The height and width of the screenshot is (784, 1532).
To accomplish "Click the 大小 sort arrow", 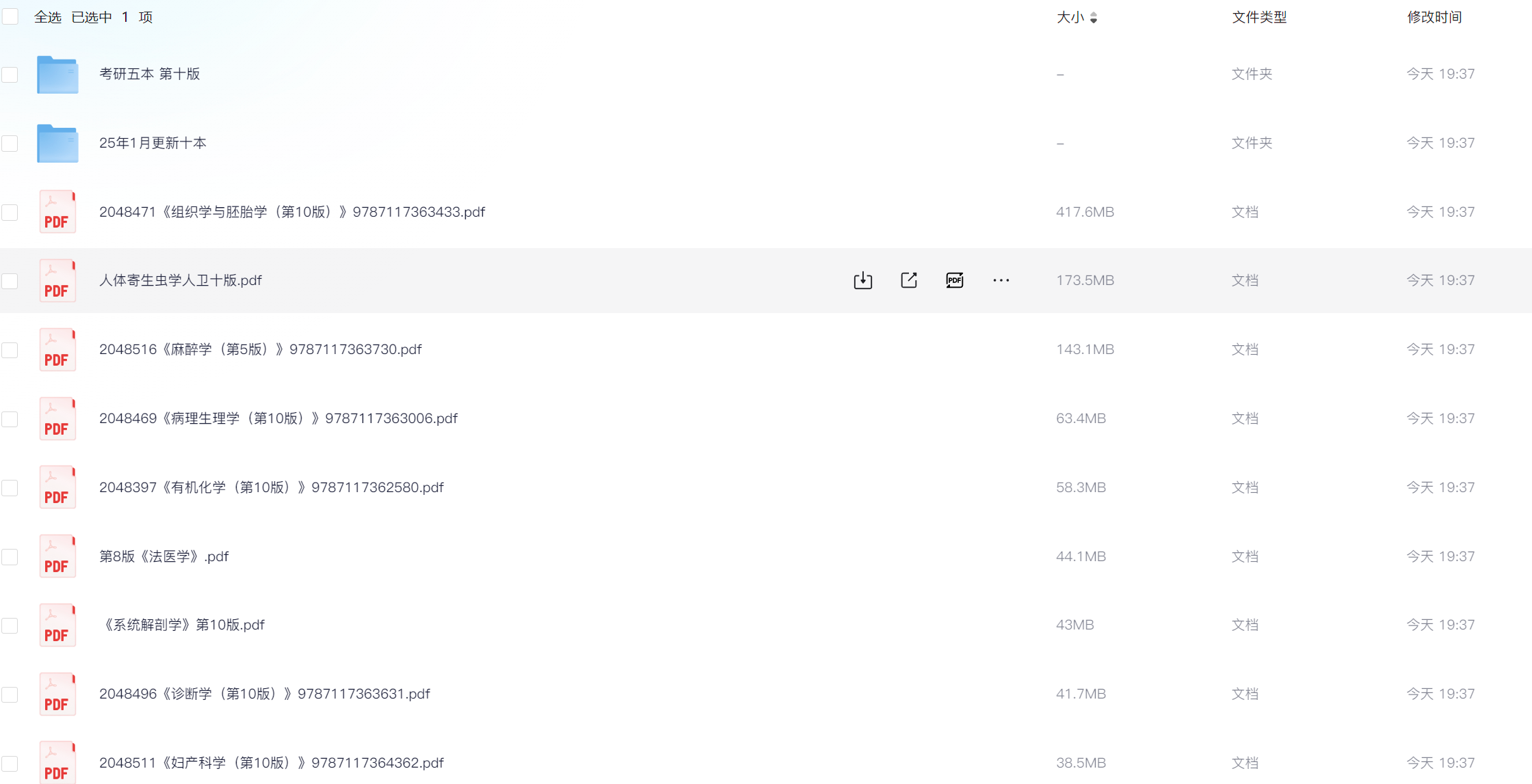I will [1094, 17].
